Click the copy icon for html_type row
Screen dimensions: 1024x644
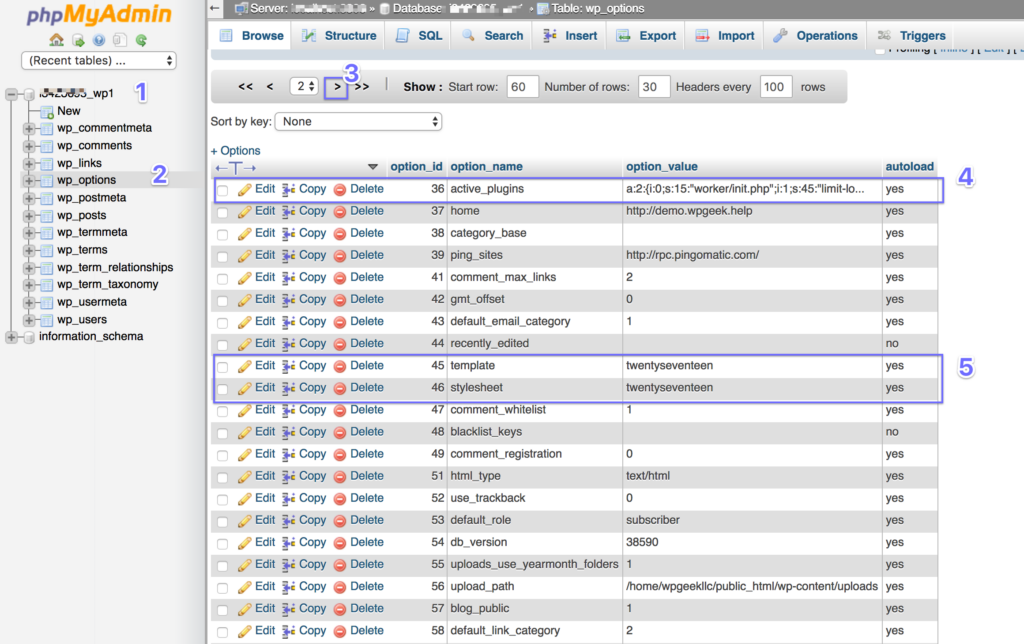click(289, 477)
